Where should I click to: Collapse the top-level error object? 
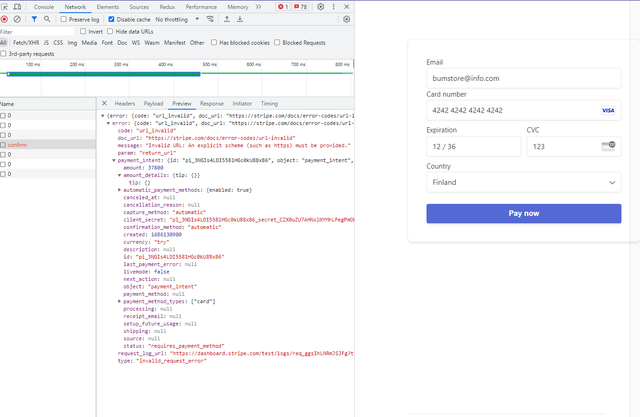pos(103,116)
